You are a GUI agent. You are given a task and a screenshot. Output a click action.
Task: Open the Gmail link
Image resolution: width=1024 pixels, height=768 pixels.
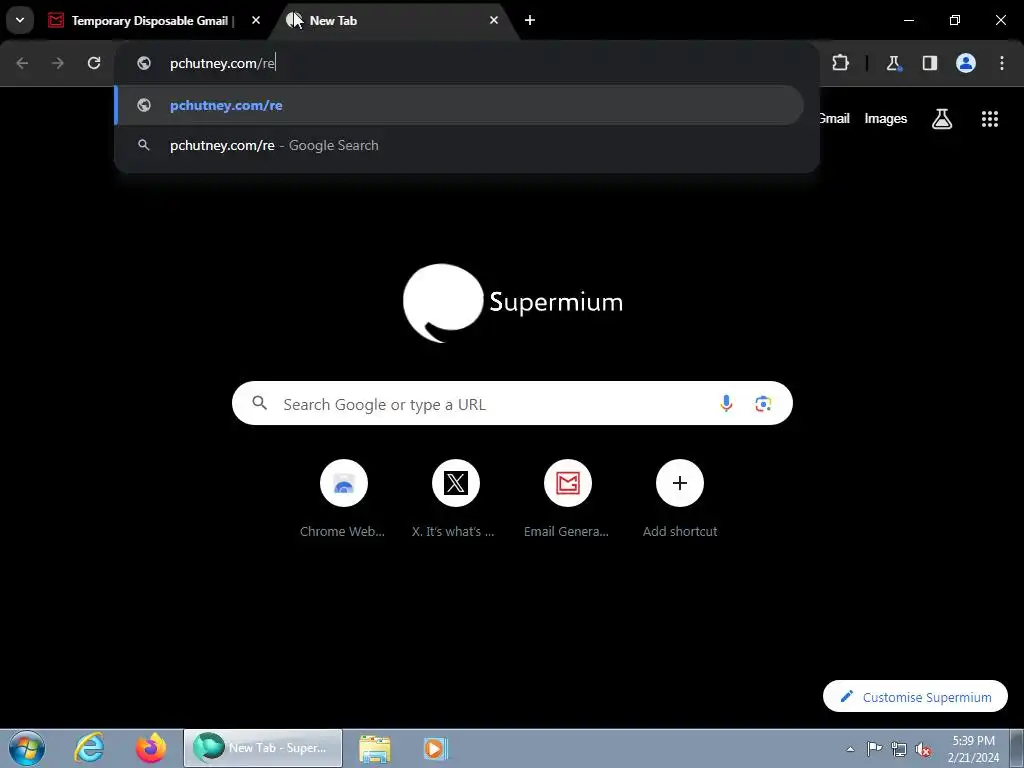tap(834, 119)
